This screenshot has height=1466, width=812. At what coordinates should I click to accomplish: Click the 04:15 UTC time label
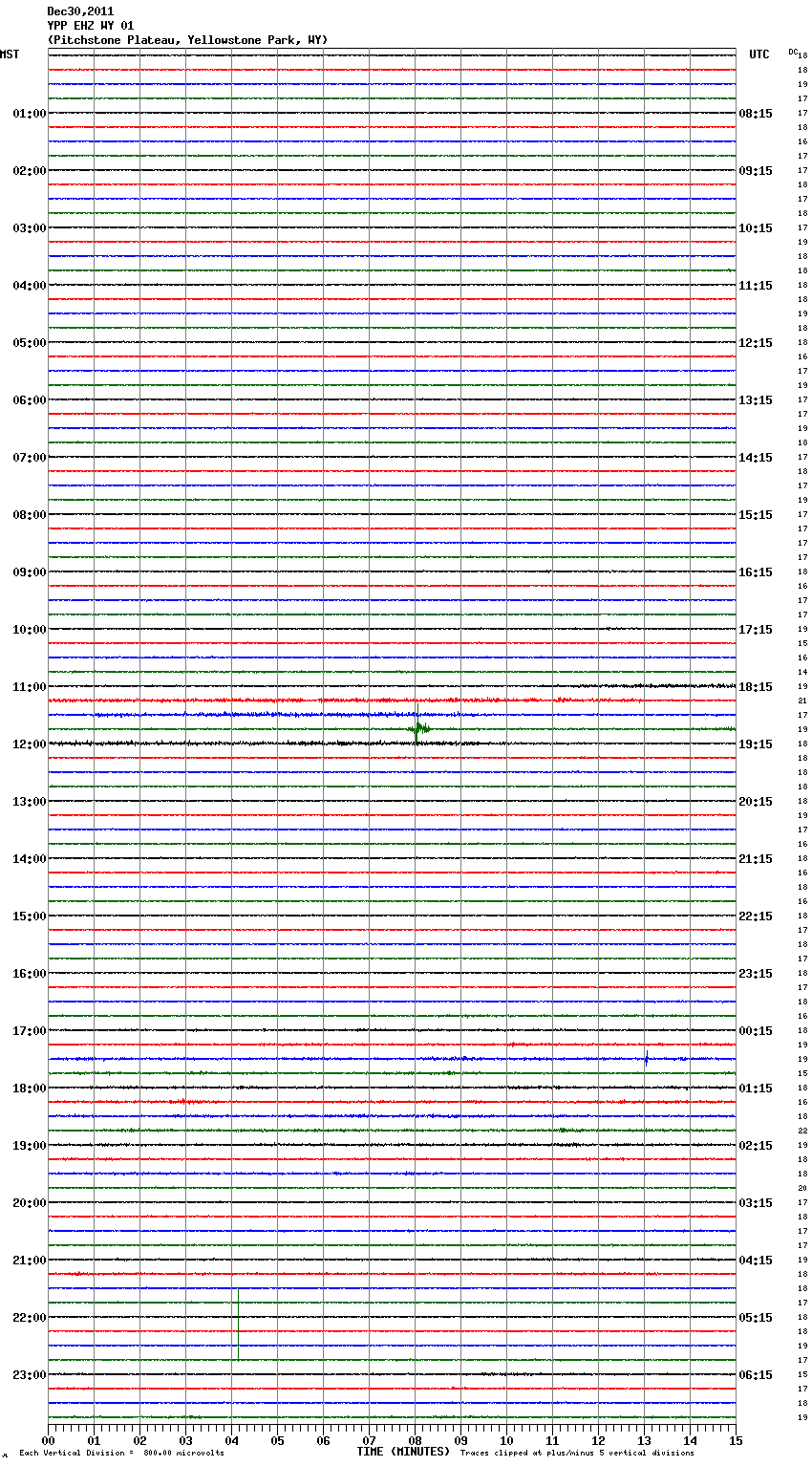(x=756, y=1261)
